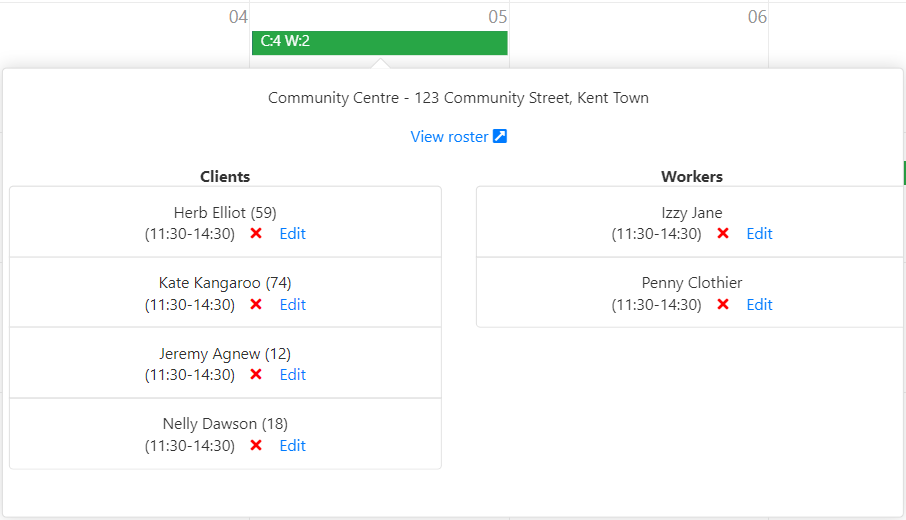Click Izzy Jane's time (11:30-14:30)
The height and width of the screenshot is (520, 906).
pos(657,234)
